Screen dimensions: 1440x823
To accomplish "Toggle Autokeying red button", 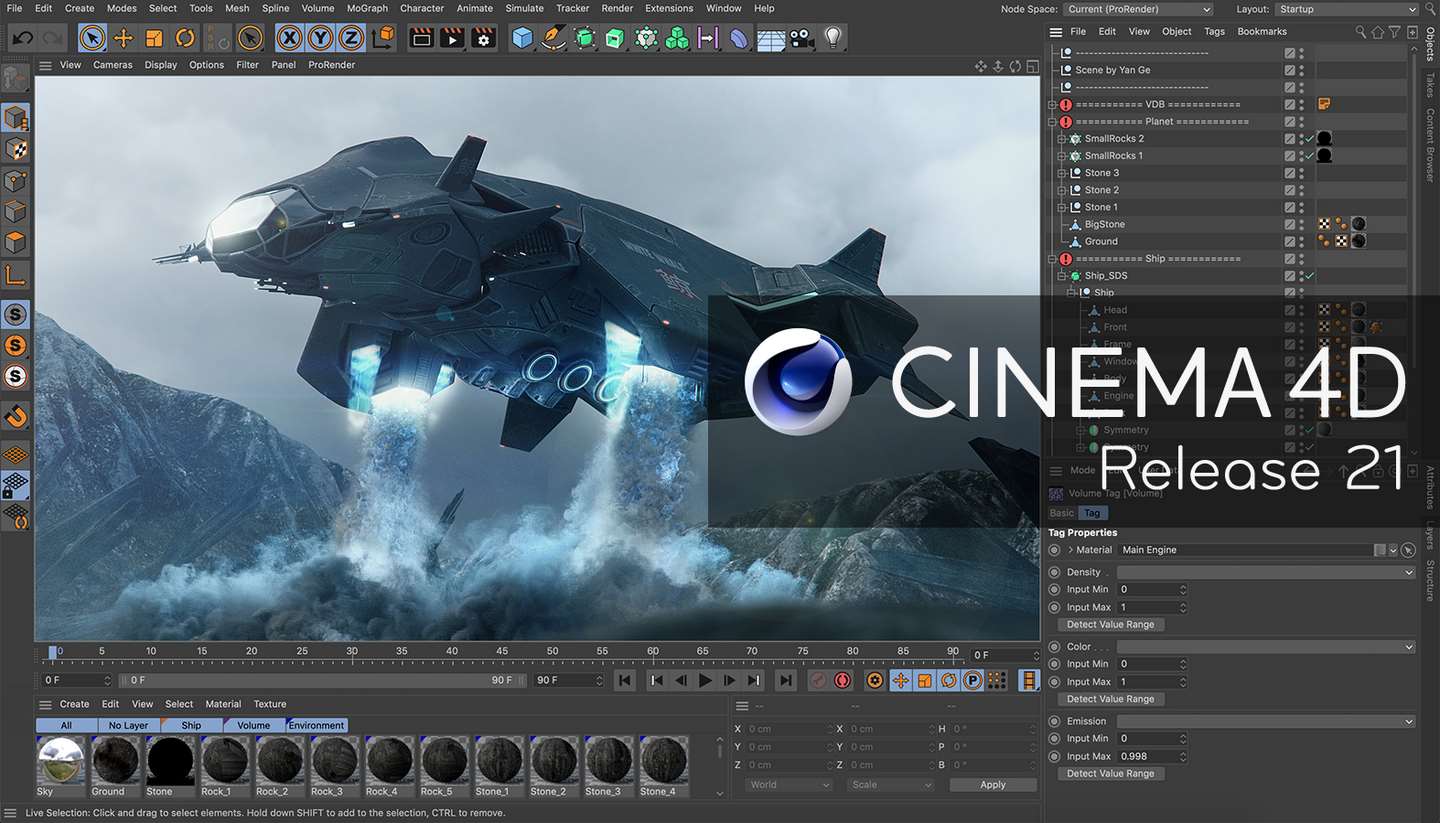I will (844, 680).
